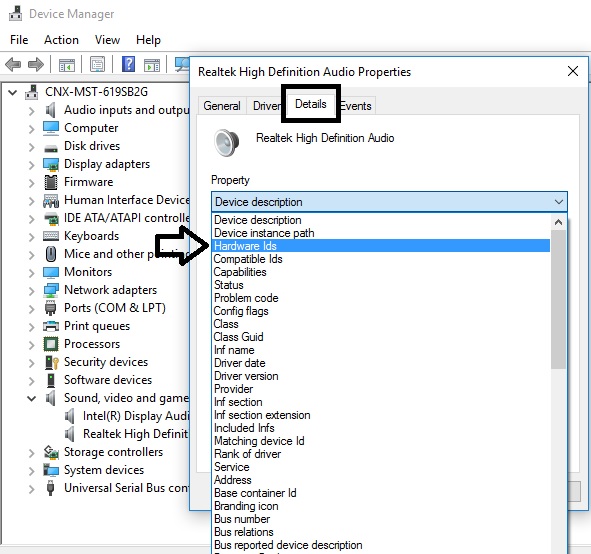Click the Universal Serial Bus plug icon
Screen dimensions: 591x554
point(50,488)
